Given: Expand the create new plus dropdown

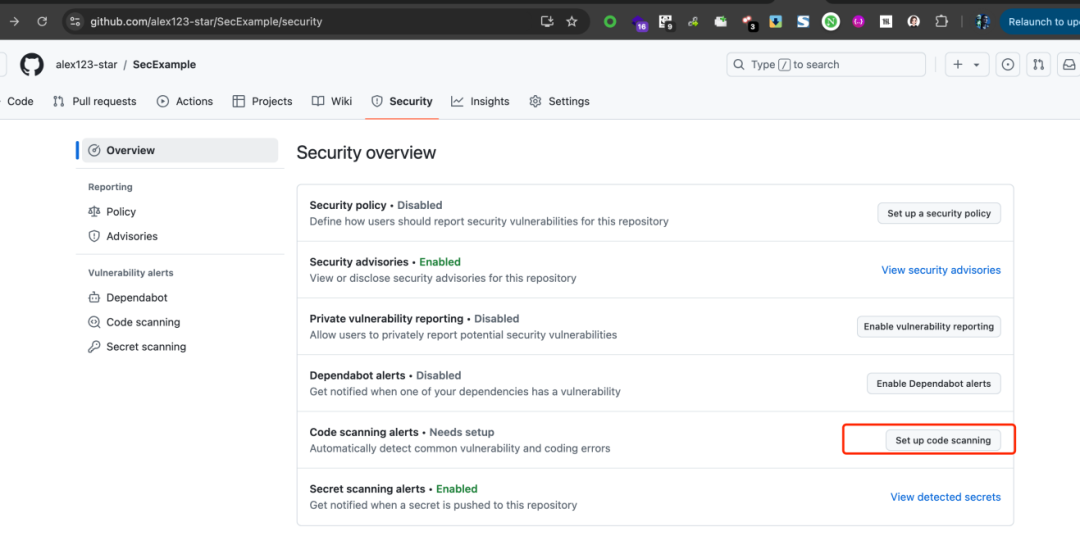Looking at the screenshot, I should [966, 65].
